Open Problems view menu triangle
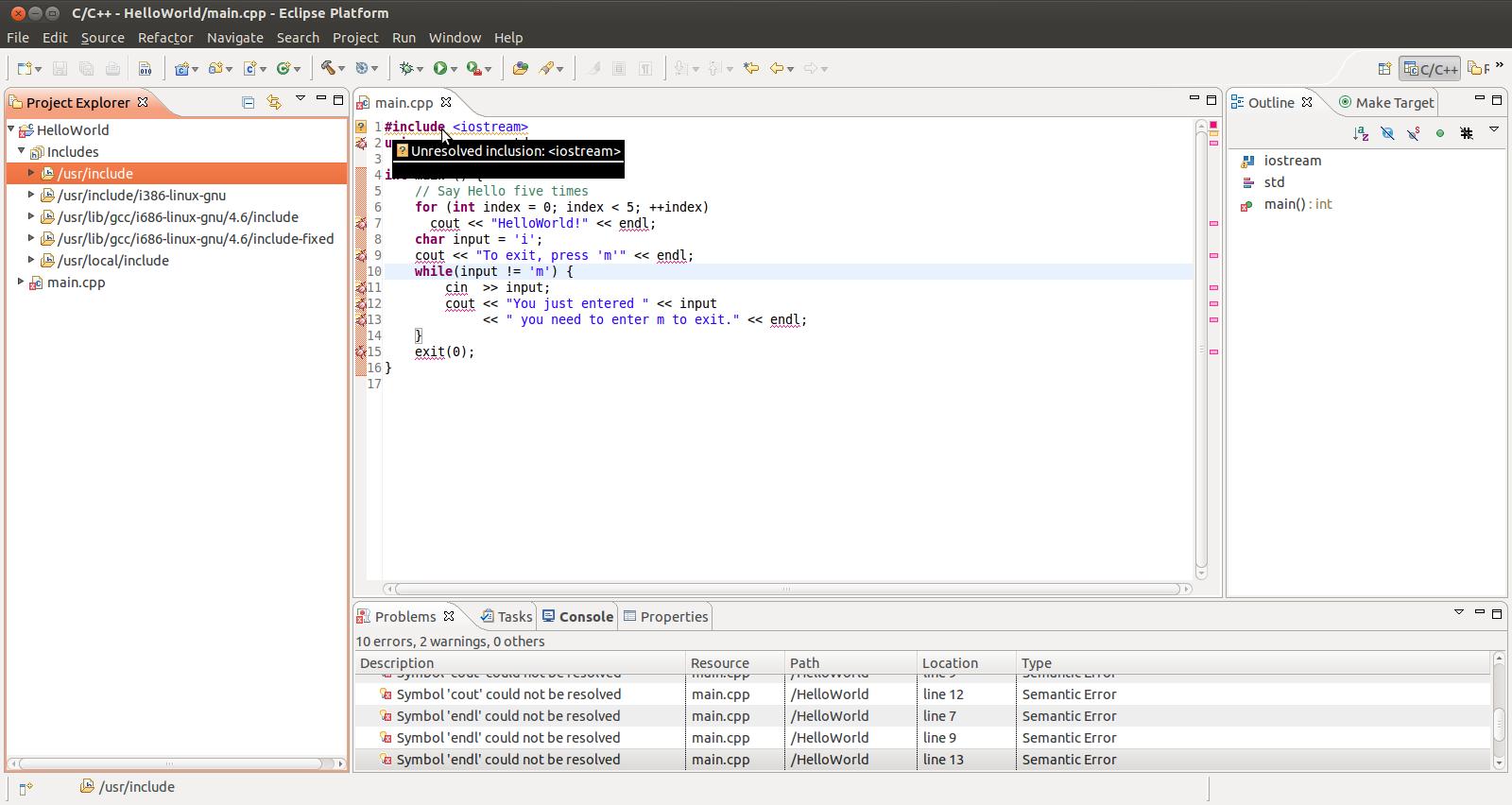 pyautogui.click(x=1459, y=612)
